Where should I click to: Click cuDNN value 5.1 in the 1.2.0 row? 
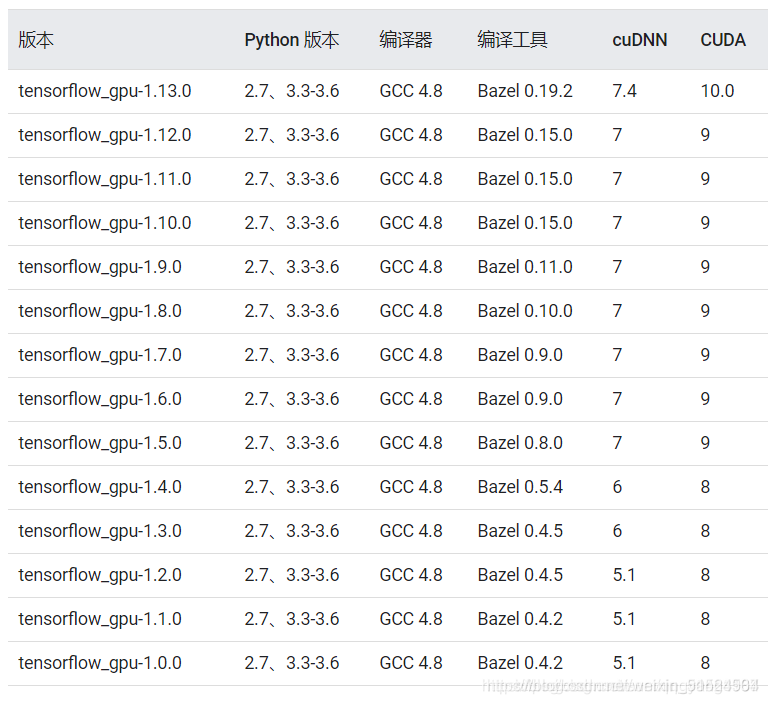point(624,575)
